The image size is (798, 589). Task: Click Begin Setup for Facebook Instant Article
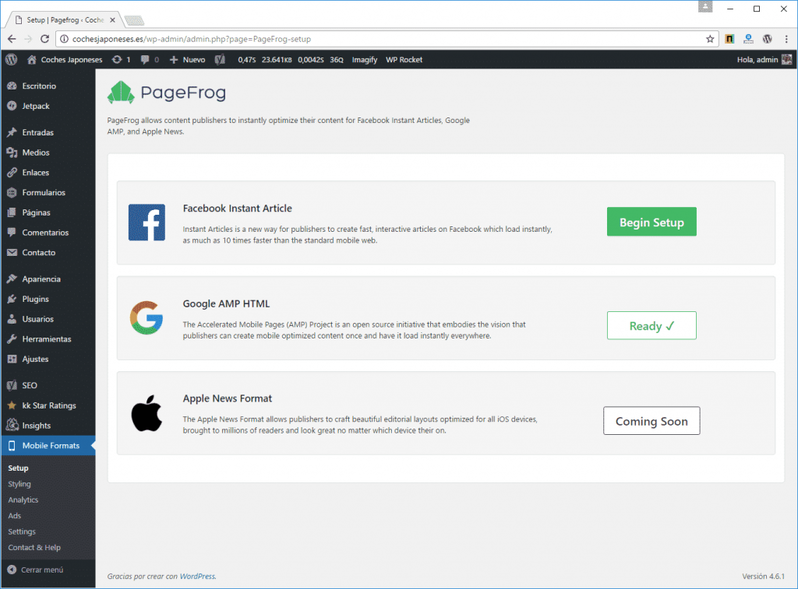point(651,221)
